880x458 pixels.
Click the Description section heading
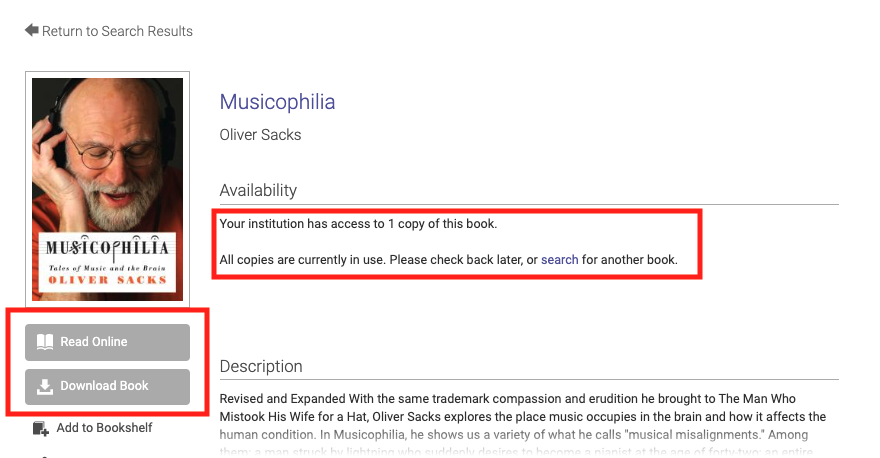(x=261, y=366)
